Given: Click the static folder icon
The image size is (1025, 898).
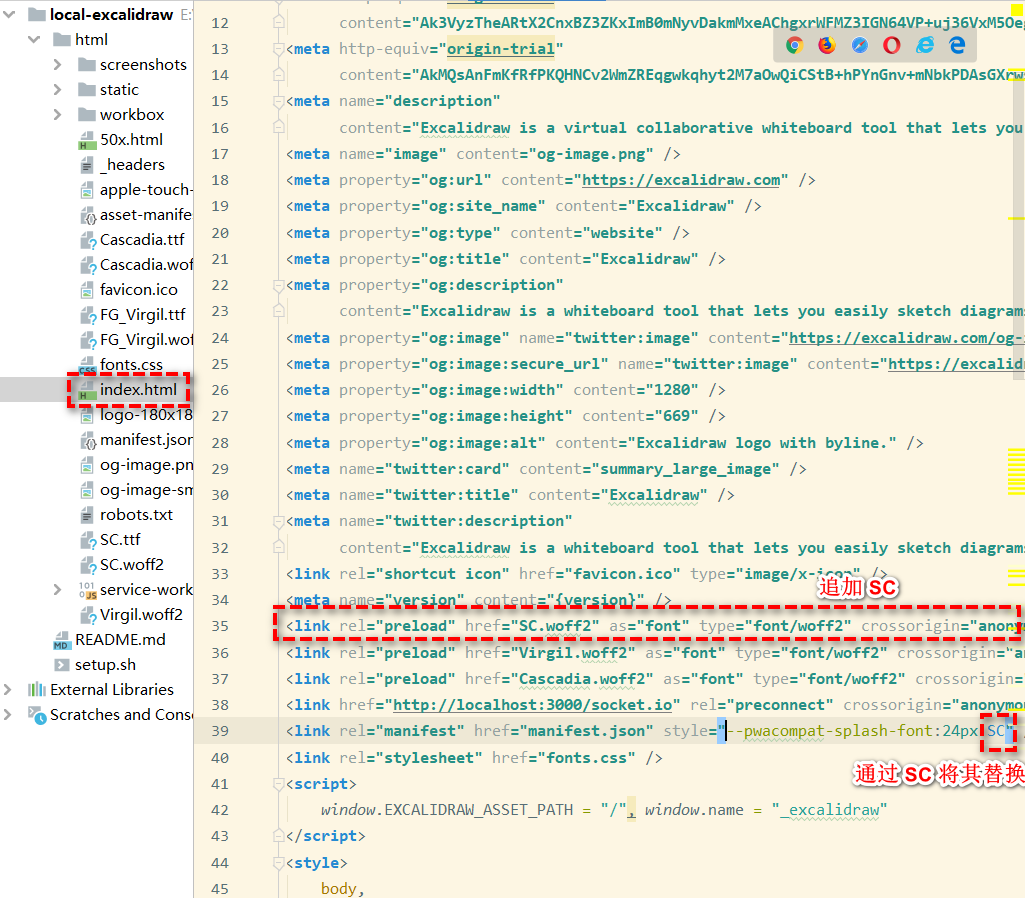Looking at the screenshot, I should (x=86, y=90).
